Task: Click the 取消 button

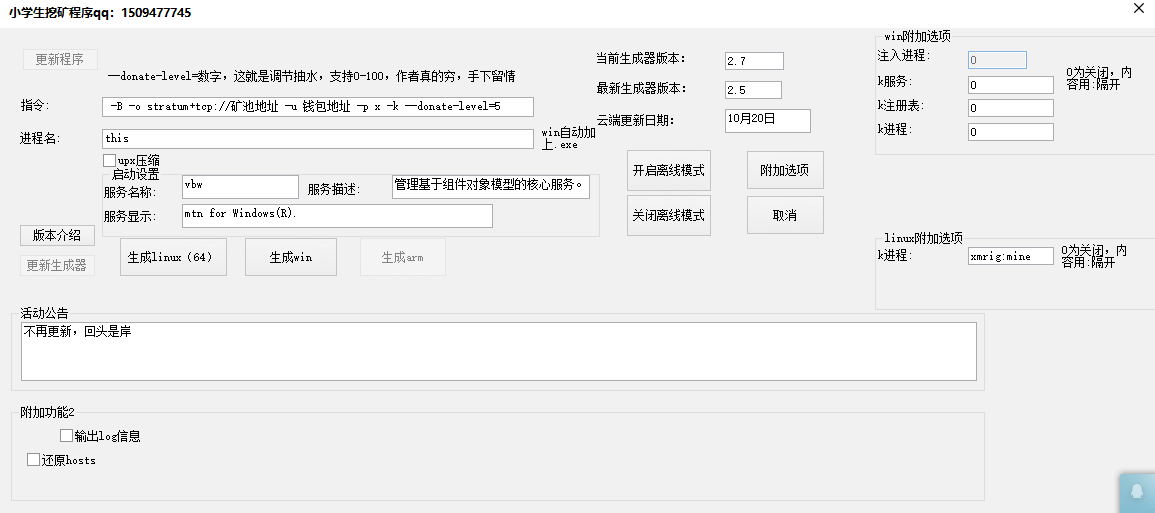Action: [784, 216]
